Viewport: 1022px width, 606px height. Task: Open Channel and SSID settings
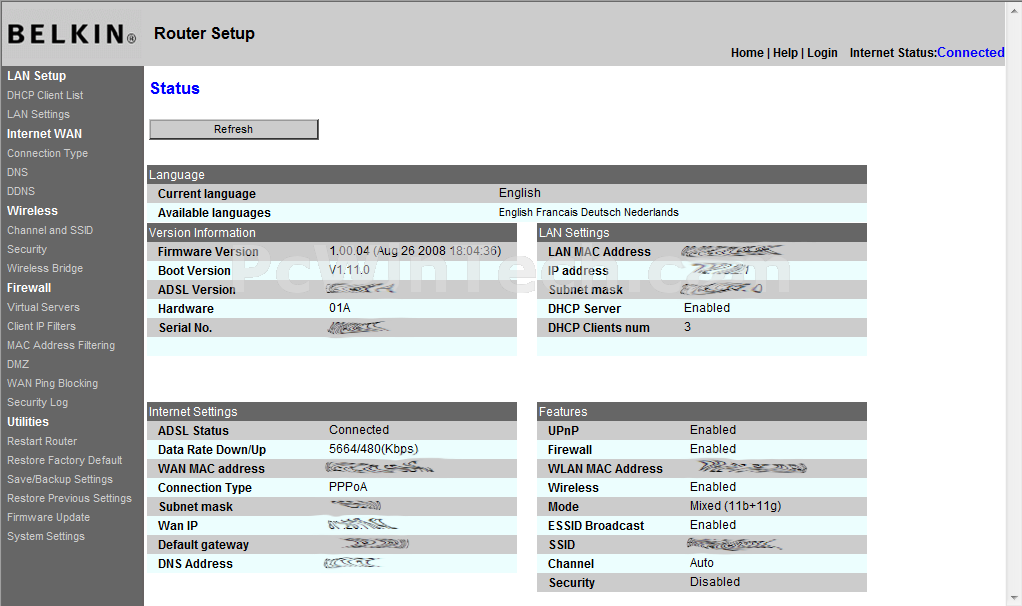[50, 230]
